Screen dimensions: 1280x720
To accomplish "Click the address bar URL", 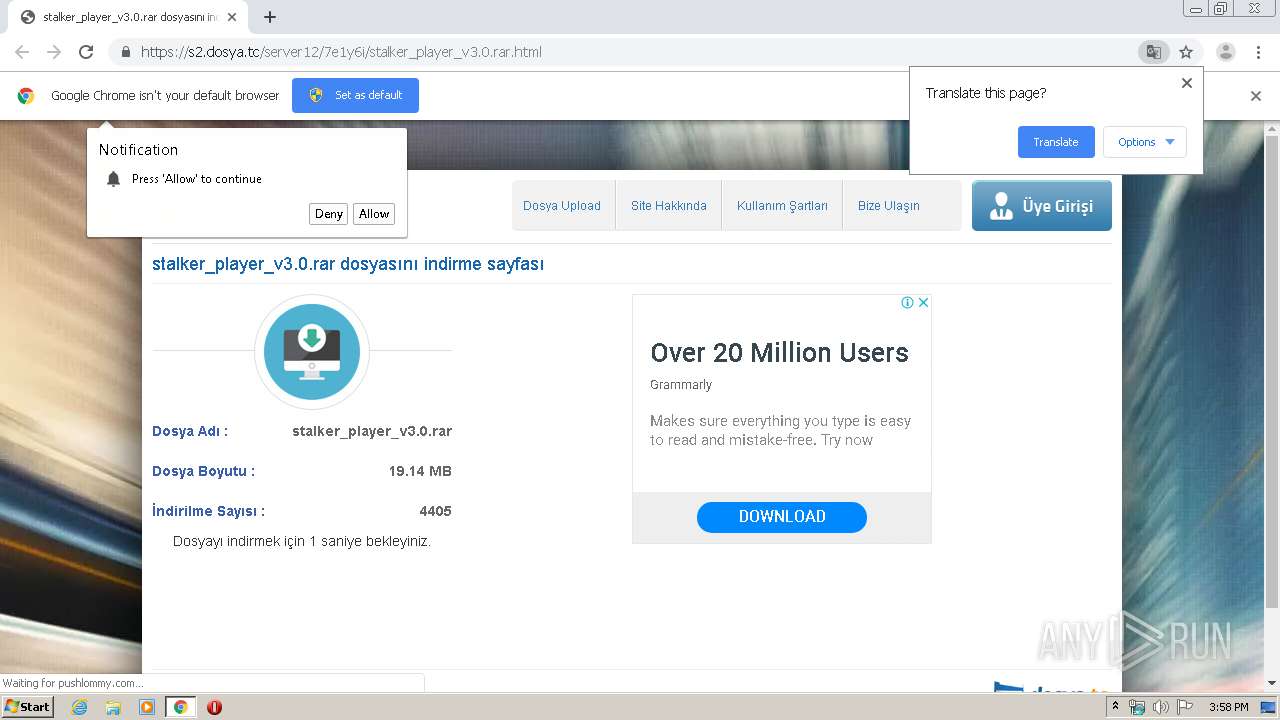I will pyautogui.click(x=341, y=52).
